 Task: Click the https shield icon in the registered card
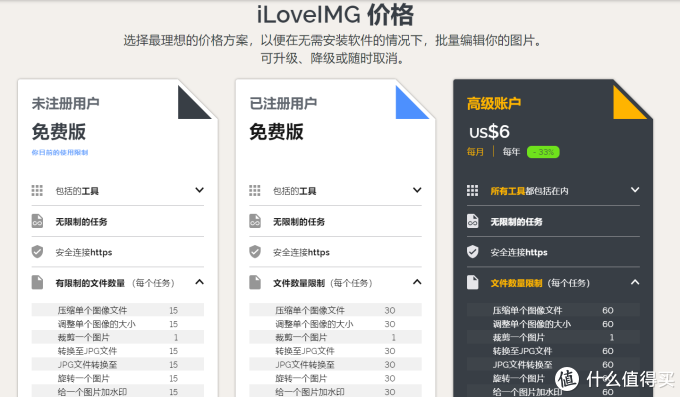coord(255,252)
